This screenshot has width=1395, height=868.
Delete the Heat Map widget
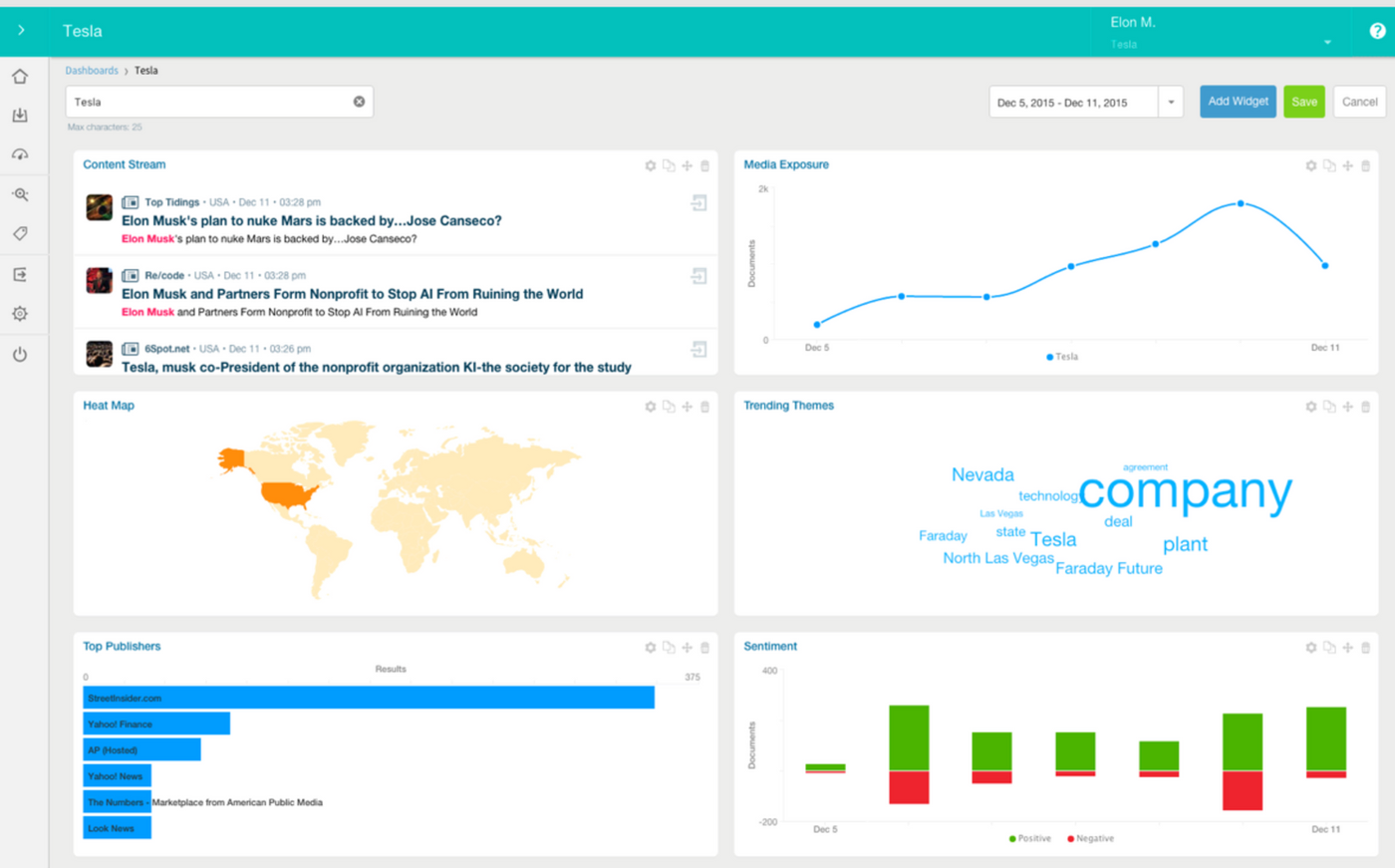point(704,407)
